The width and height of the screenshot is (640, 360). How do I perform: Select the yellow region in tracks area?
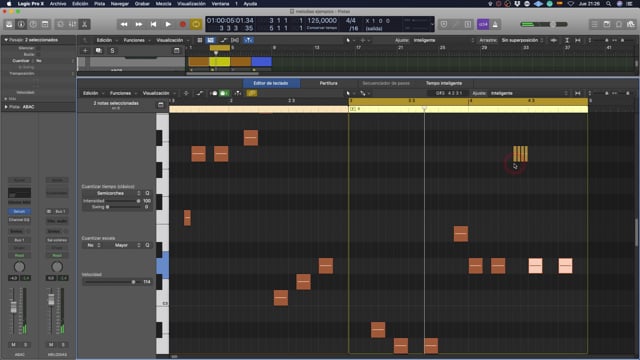click(x=220, y=62)
